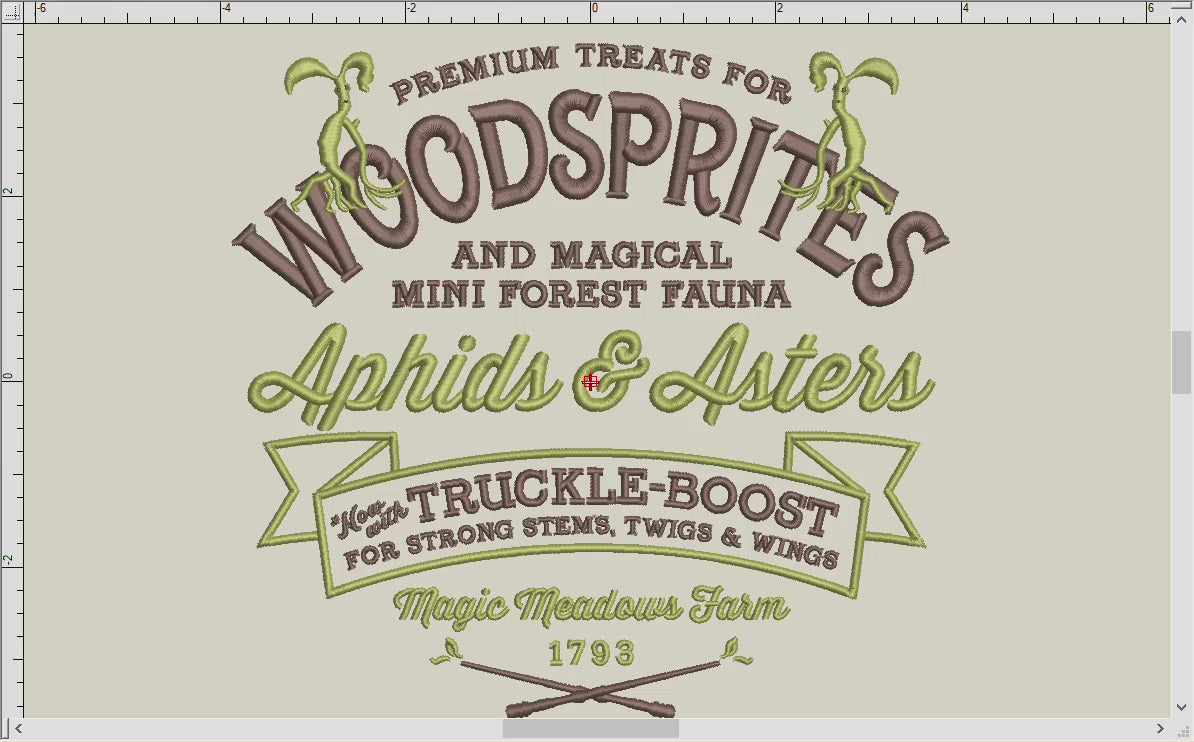
Task: Click the horizontal scrollbar right arrow
Action: coord(1160,729)
